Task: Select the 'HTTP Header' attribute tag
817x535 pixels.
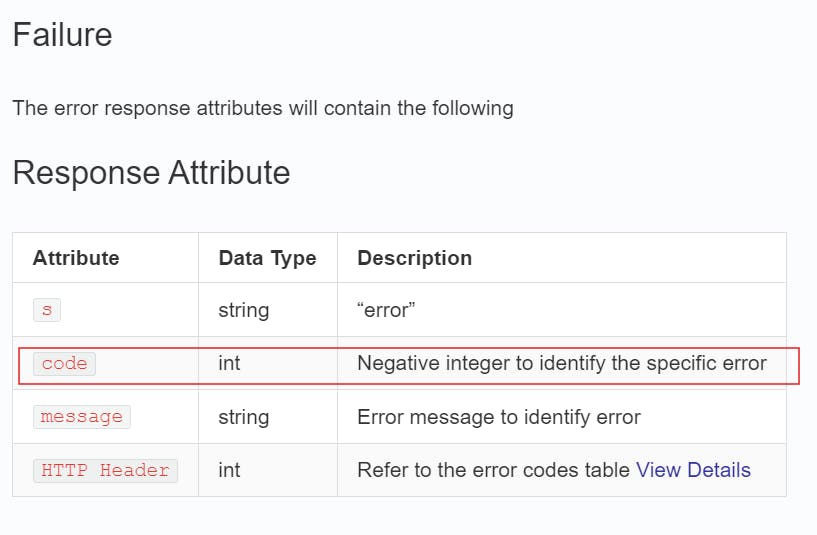Action: 105,470
